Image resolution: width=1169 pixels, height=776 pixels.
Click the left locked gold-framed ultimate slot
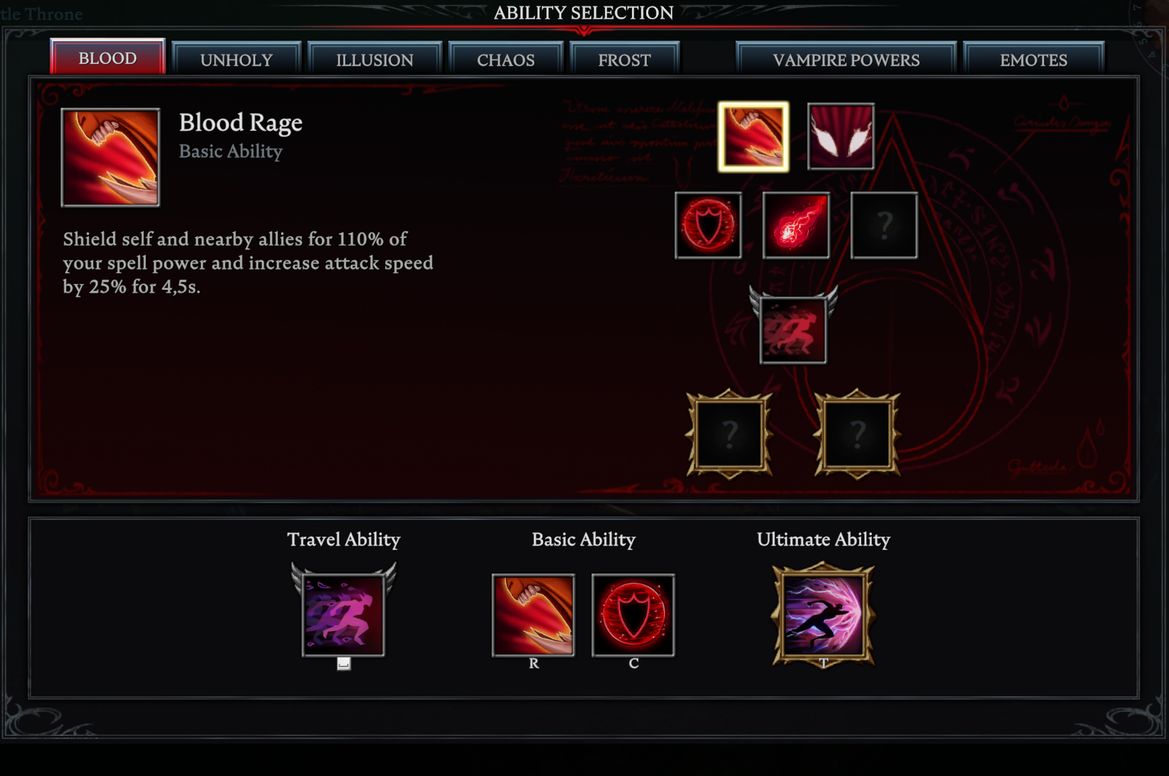(728, 433)
